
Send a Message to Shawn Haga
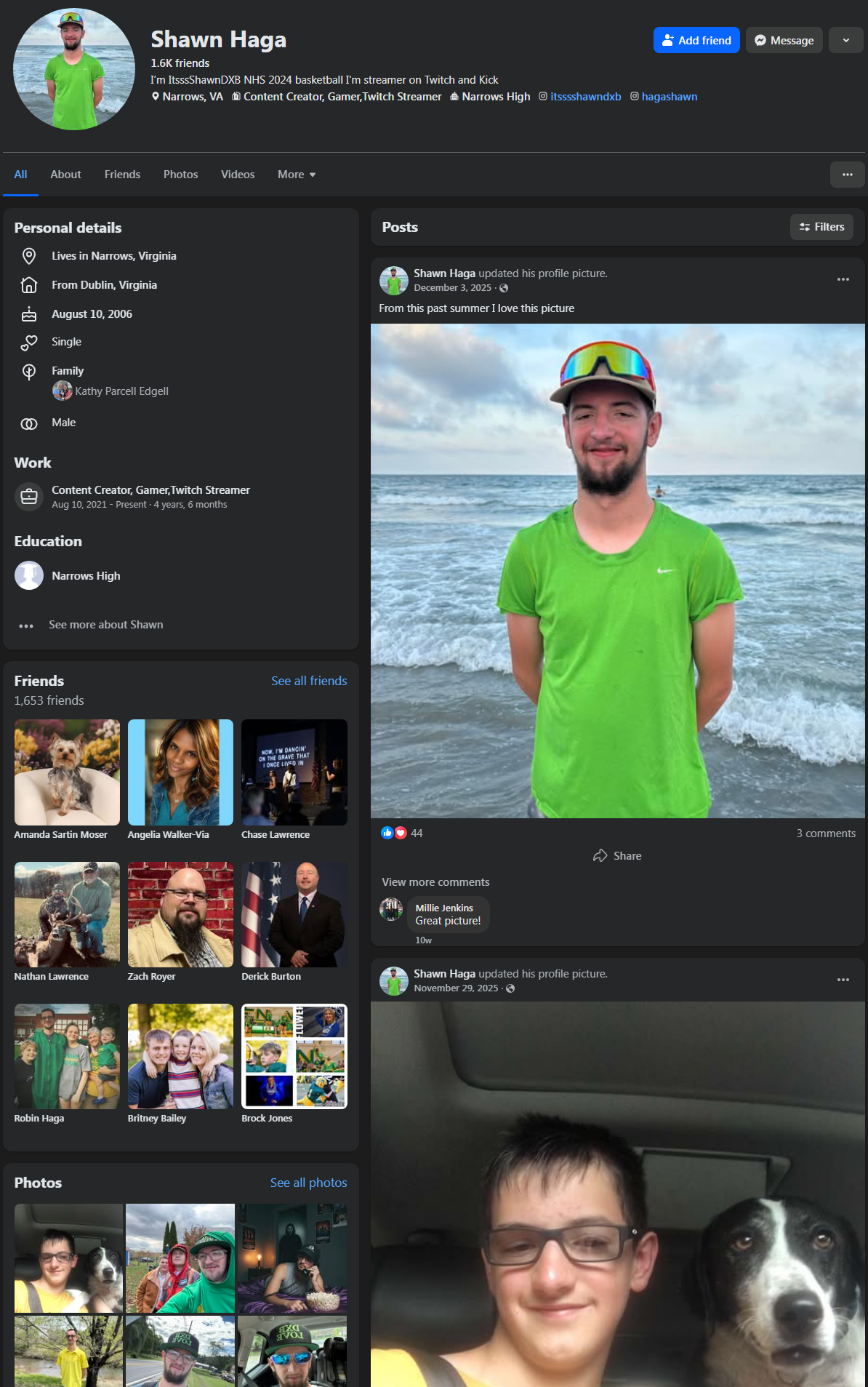point(784,41)
